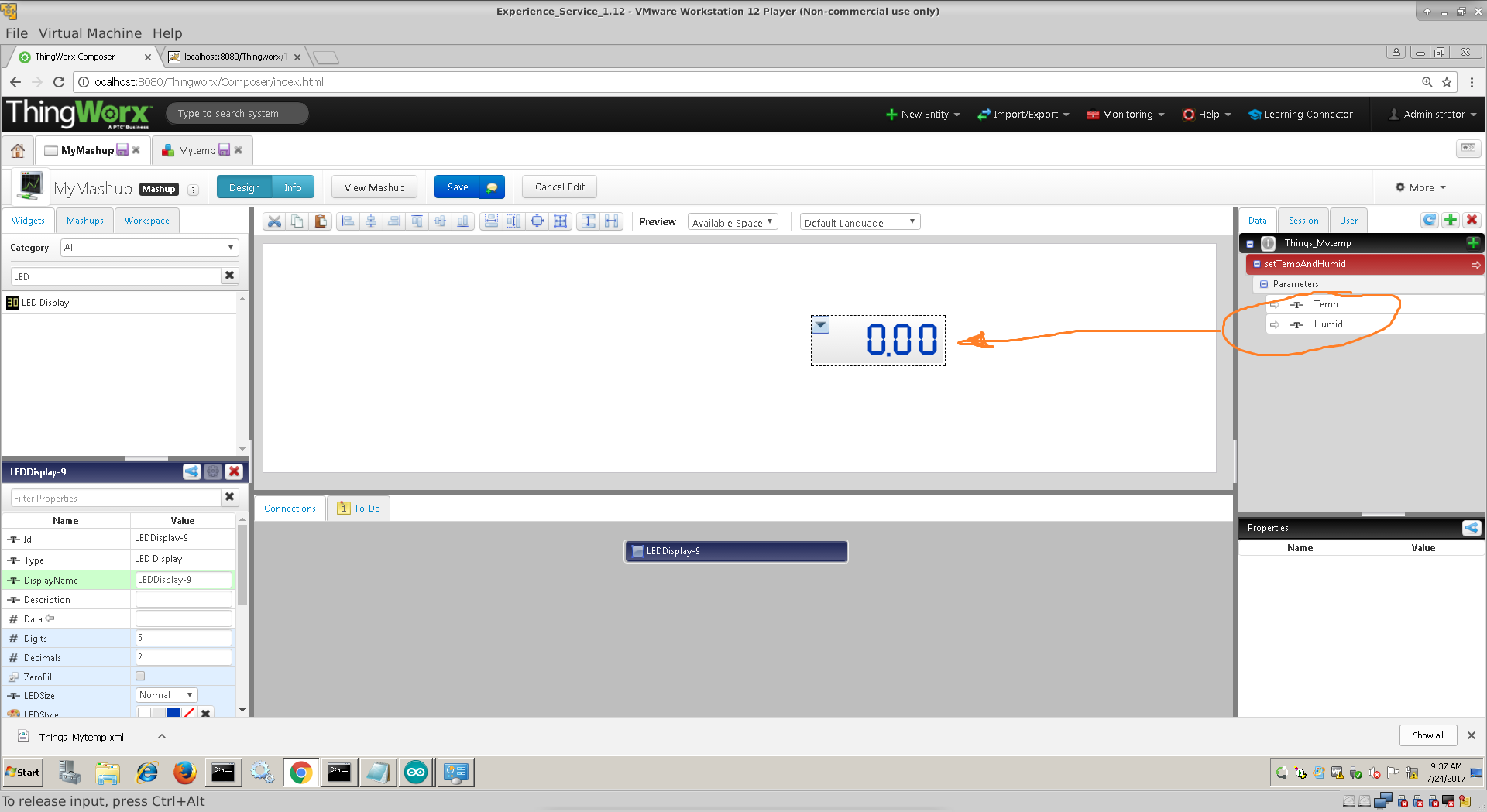Viewport: 1487px width, 812px height.
Task: Align widgets horizontal centers icon
Action: click(x=371, y=221)
